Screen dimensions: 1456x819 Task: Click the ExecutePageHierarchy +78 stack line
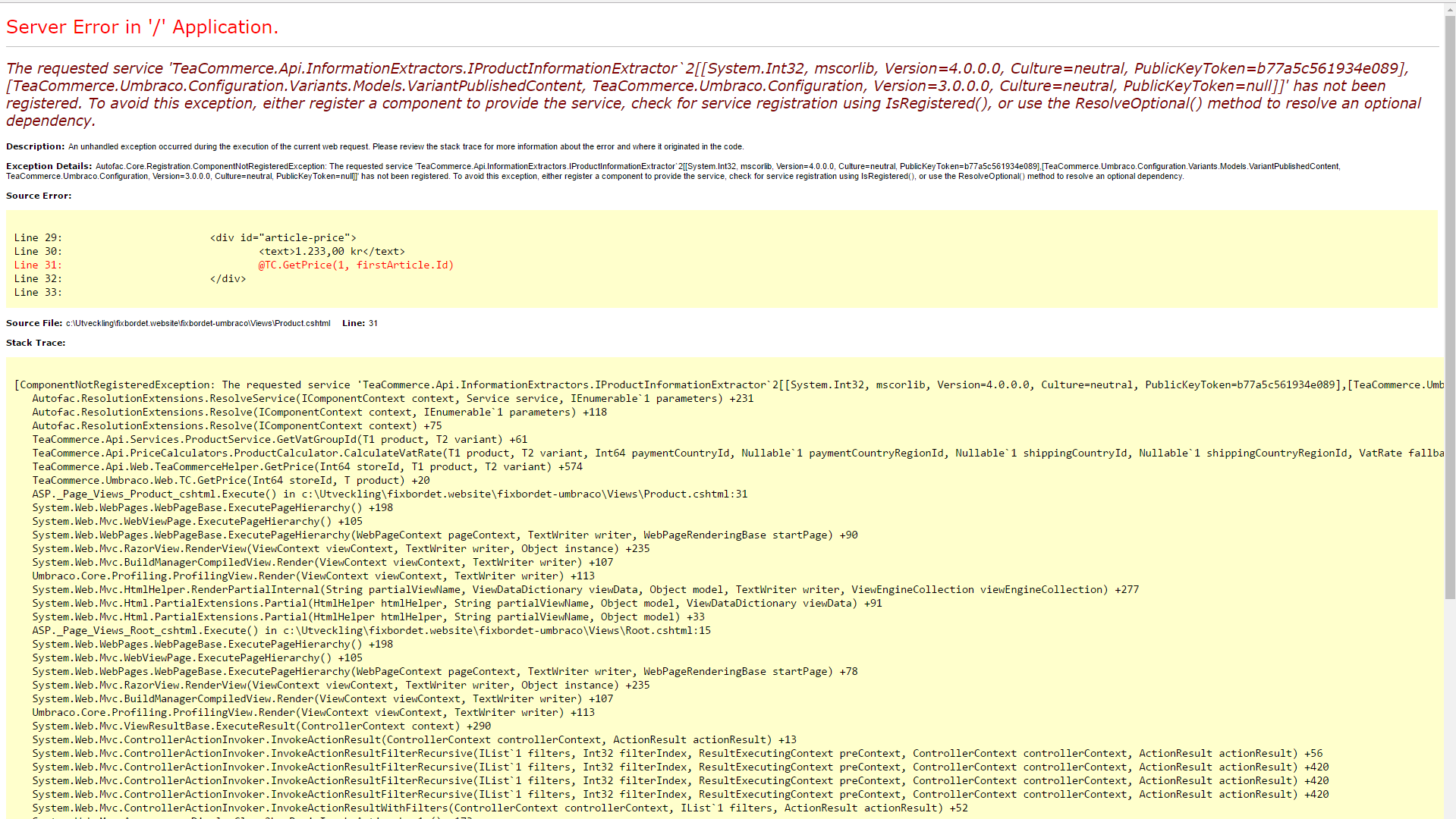[x=445, y=671]
